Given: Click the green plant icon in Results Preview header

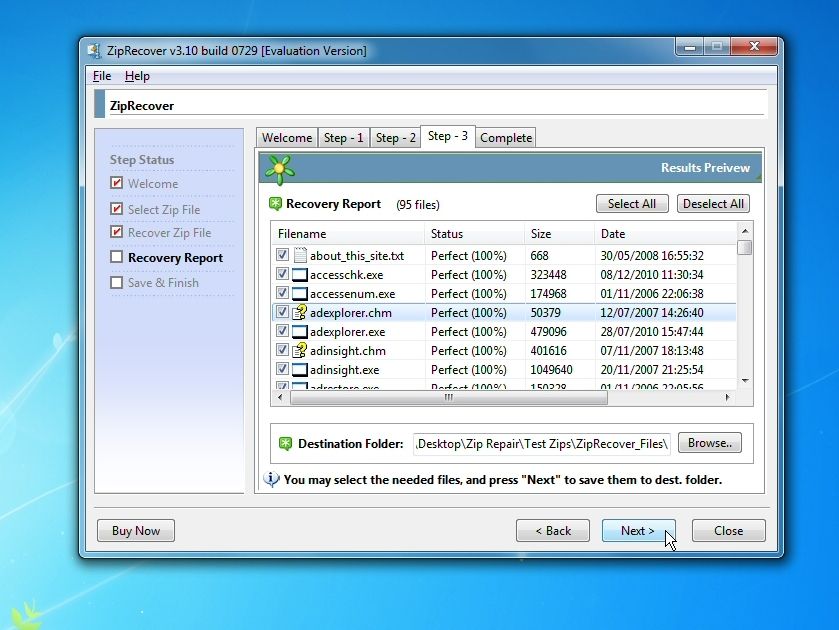Looking at the screenshot, I should pos(279,168).
